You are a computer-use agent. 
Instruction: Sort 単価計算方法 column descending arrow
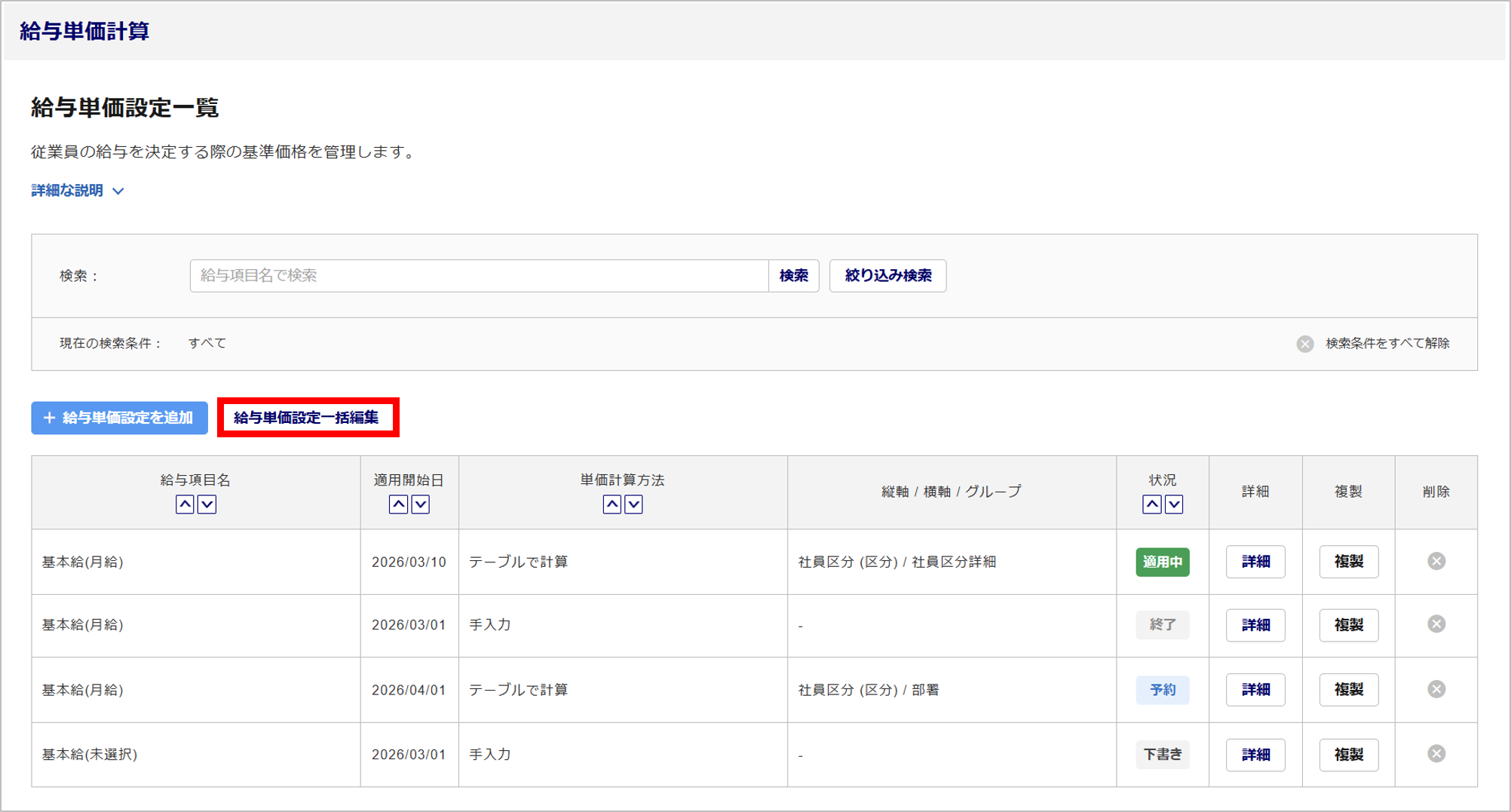click(x=634, y=504)
